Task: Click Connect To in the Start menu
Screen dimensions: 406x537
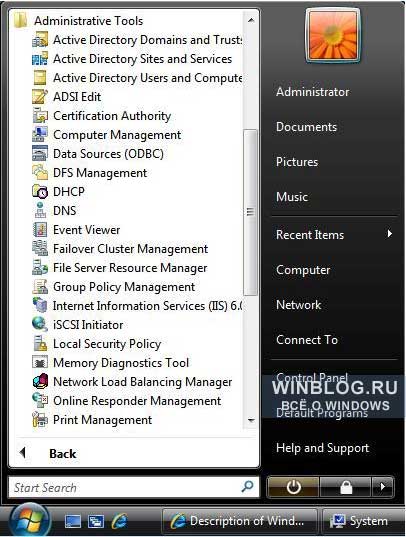Action: [307, 340]
